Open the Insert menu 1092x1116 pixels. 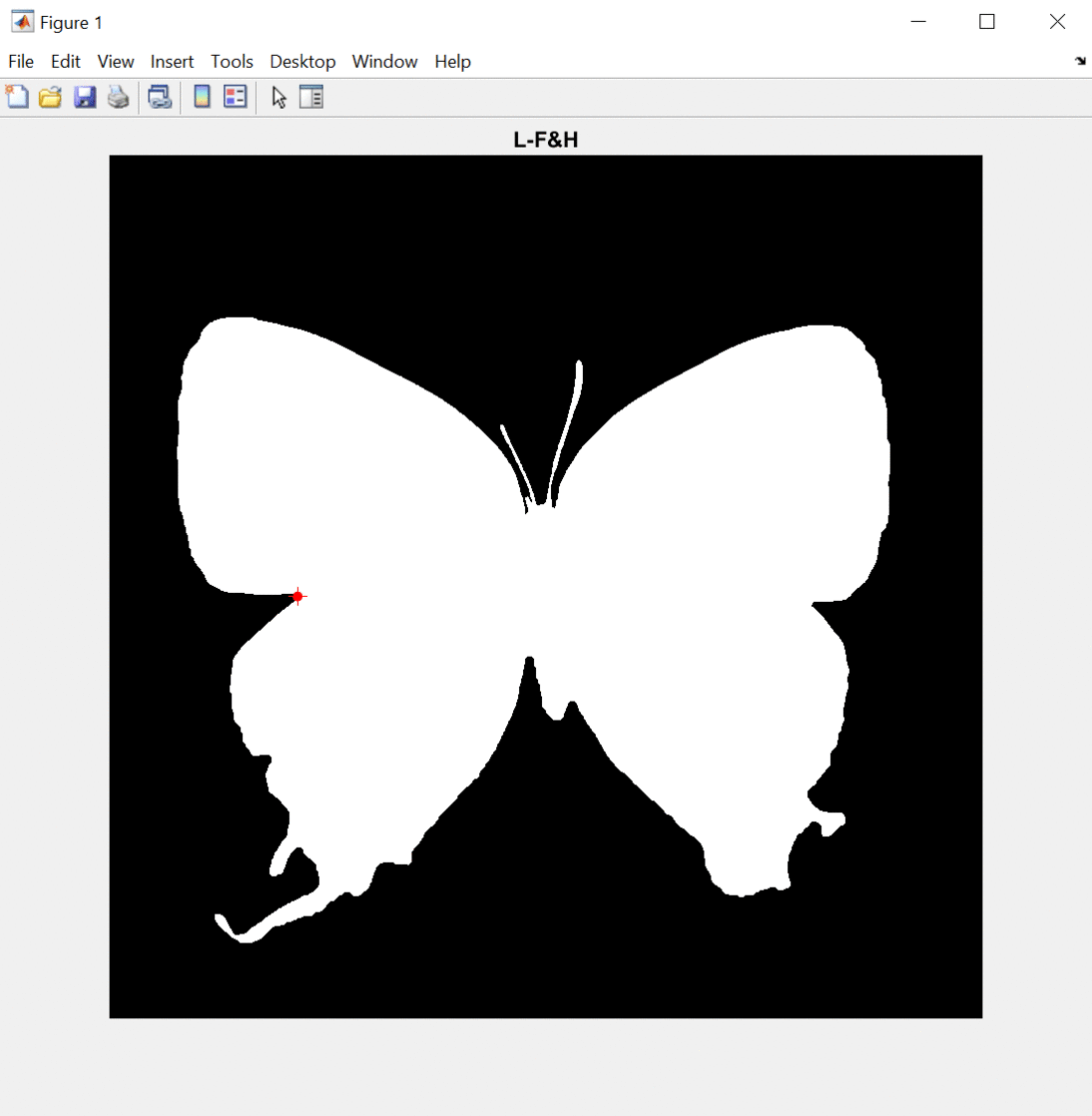point(172,62)
